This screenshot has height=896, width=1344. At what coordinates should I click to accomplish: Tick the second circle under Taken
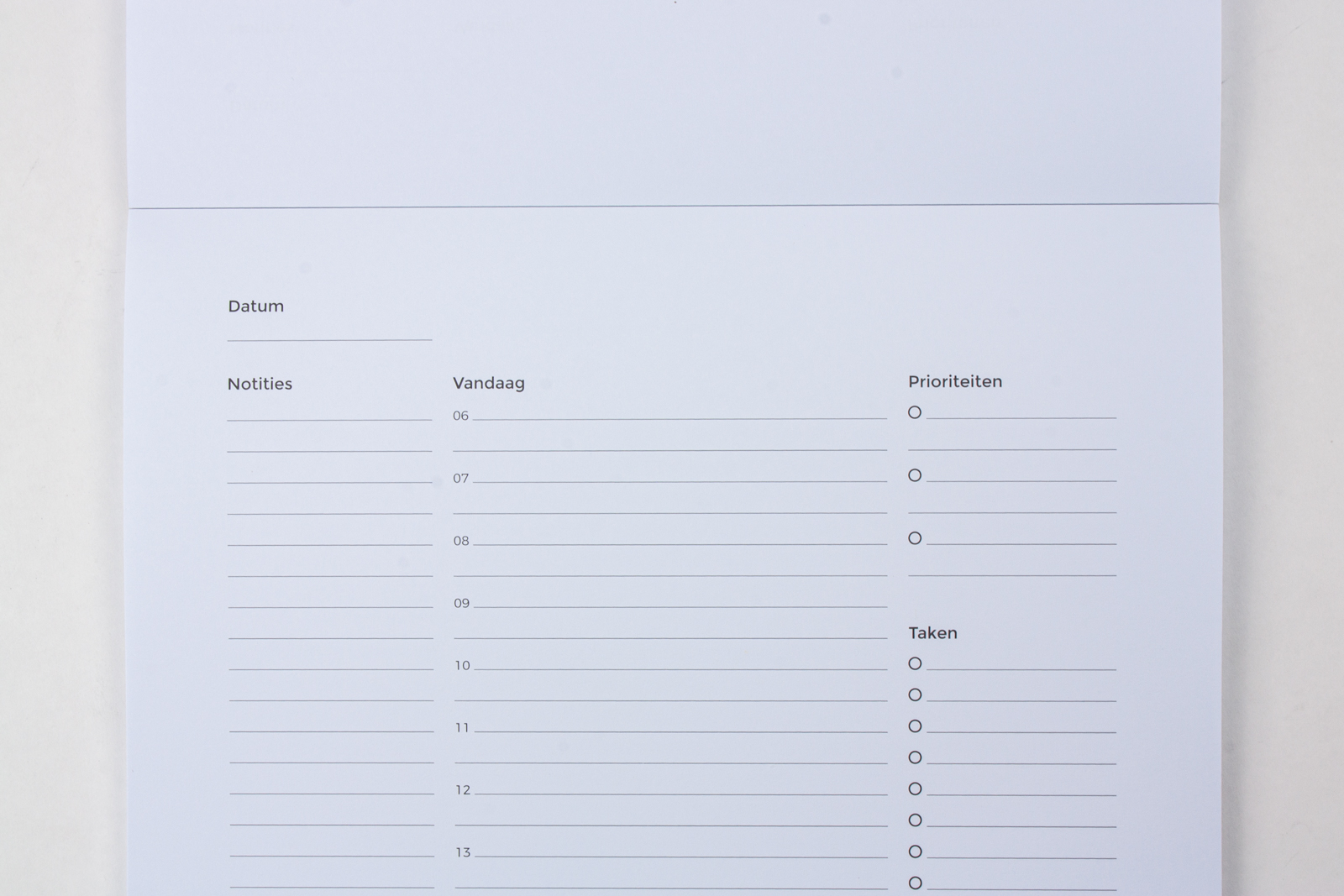pos(915,694)
